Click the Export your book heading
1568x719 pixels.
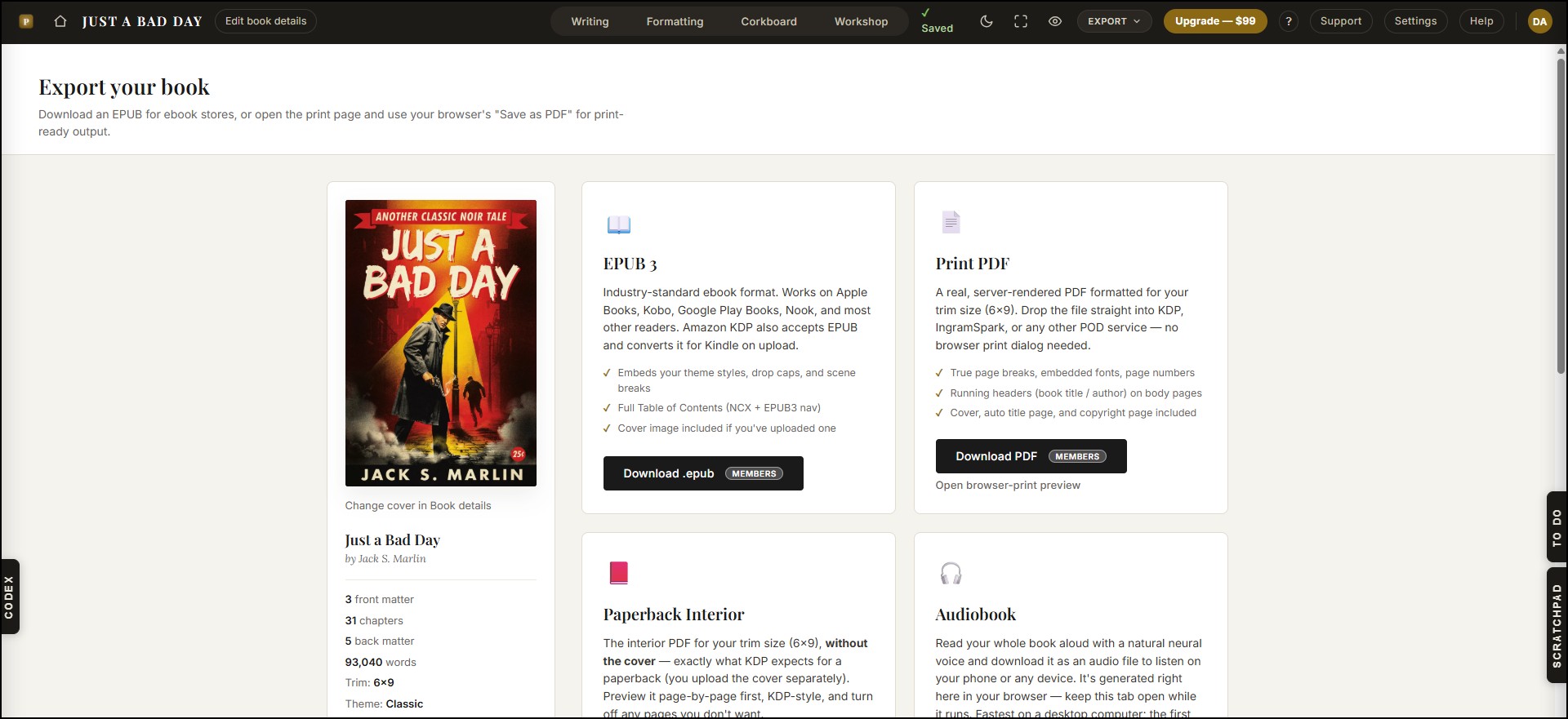pyautogui.click(x=124, y=87)
